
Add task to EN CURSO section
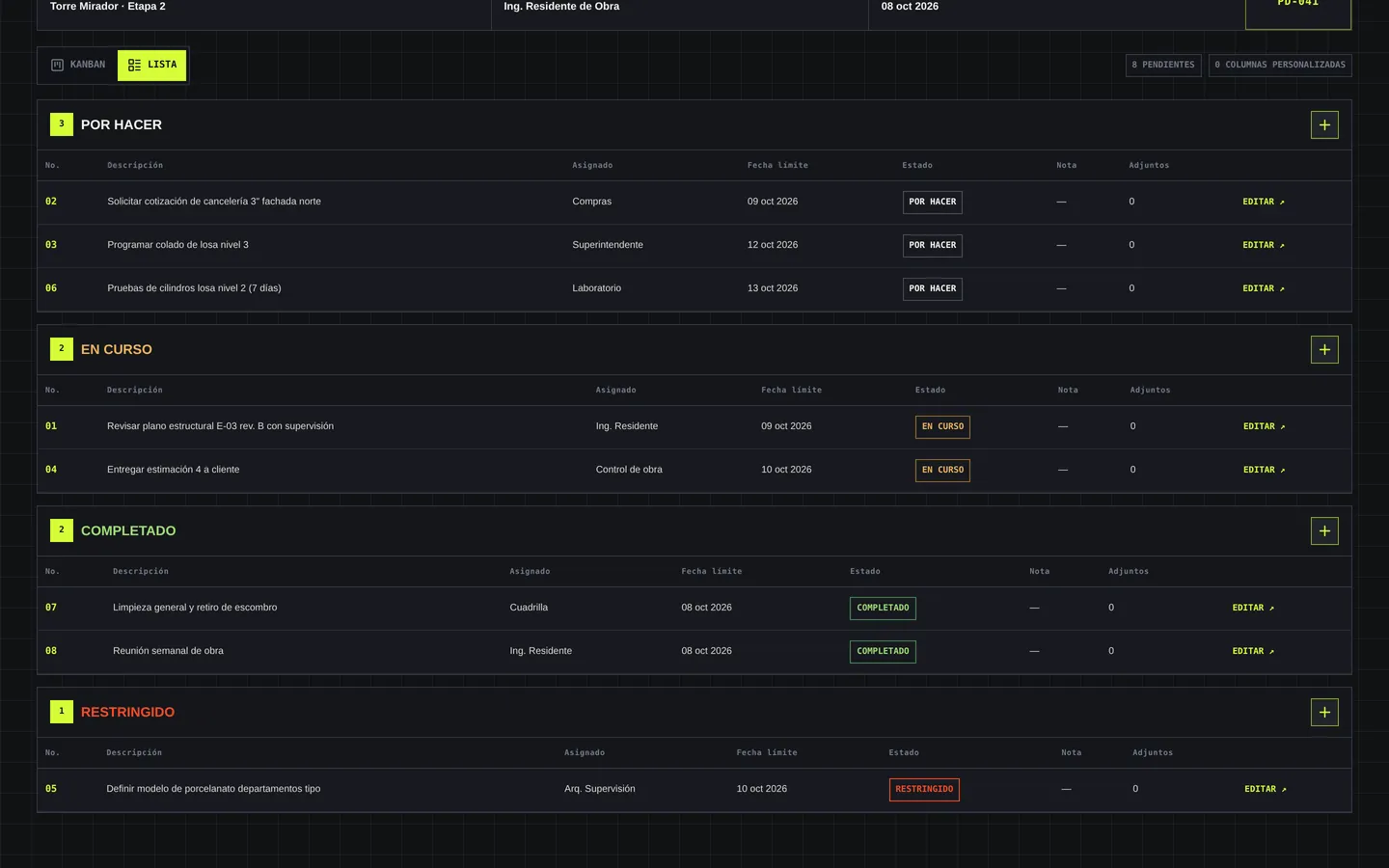pyautogui.click(x=1324, y=350)
